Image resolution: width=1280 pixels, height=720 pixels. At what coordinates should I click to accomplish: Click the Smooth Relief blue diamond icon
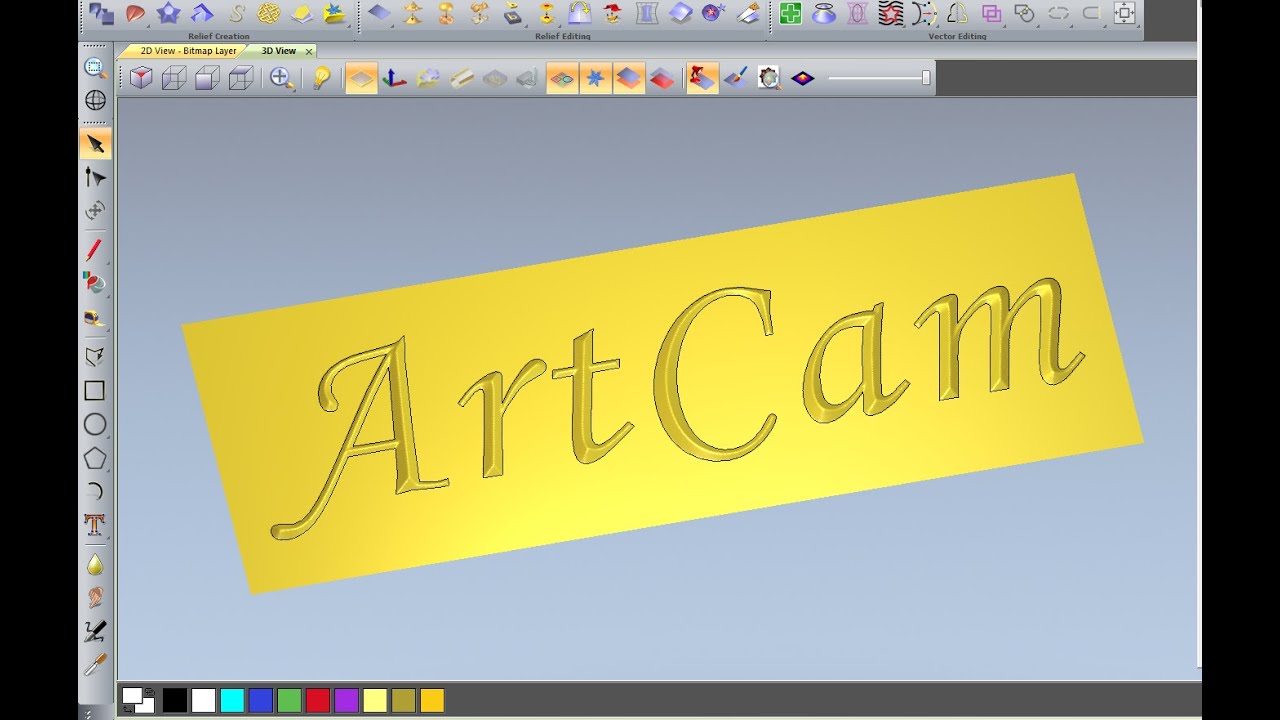pos(379,13)
